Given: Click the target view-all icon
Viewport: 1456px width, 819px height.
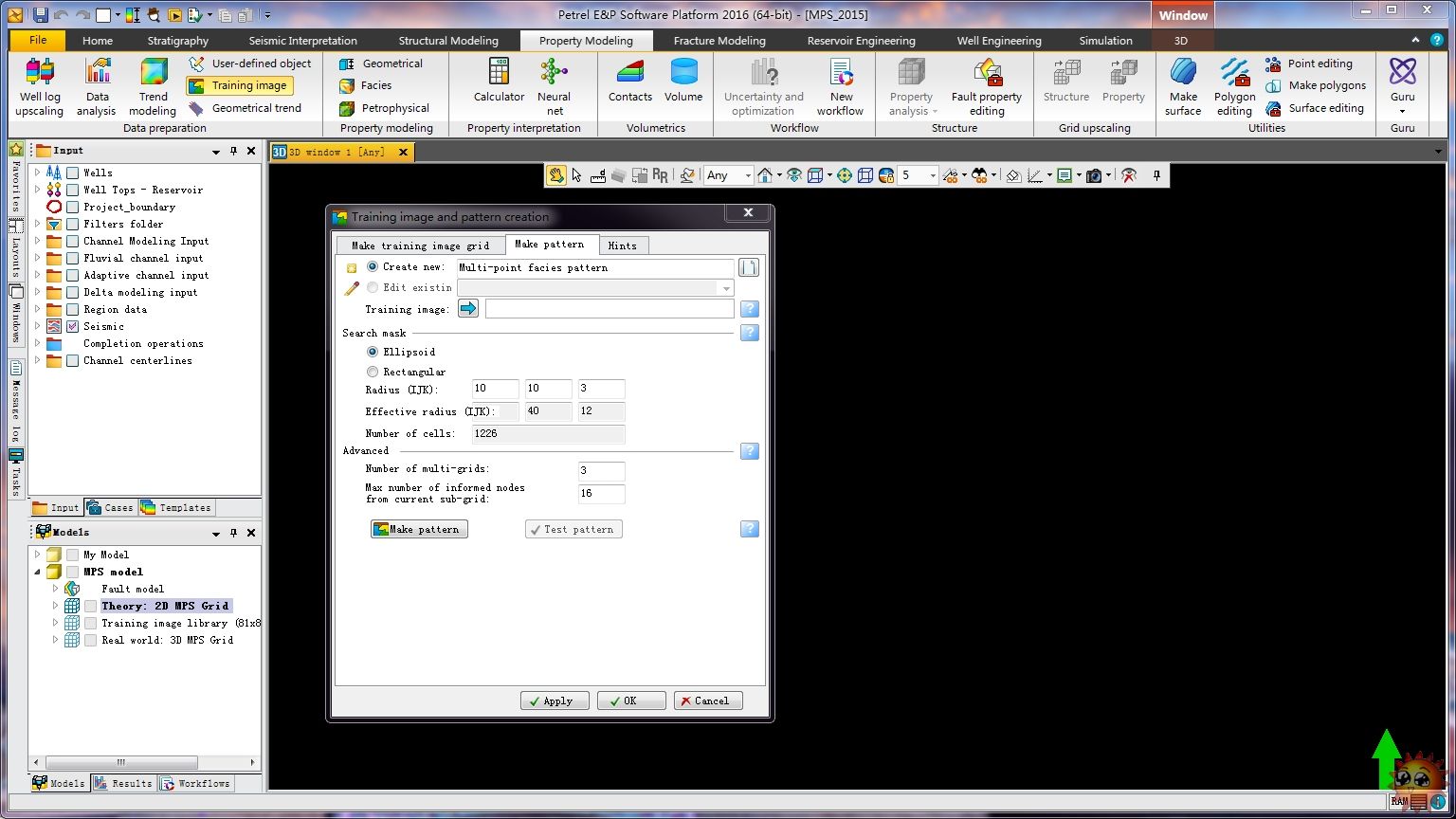Looking at the screenshot, I should (844, 175).
